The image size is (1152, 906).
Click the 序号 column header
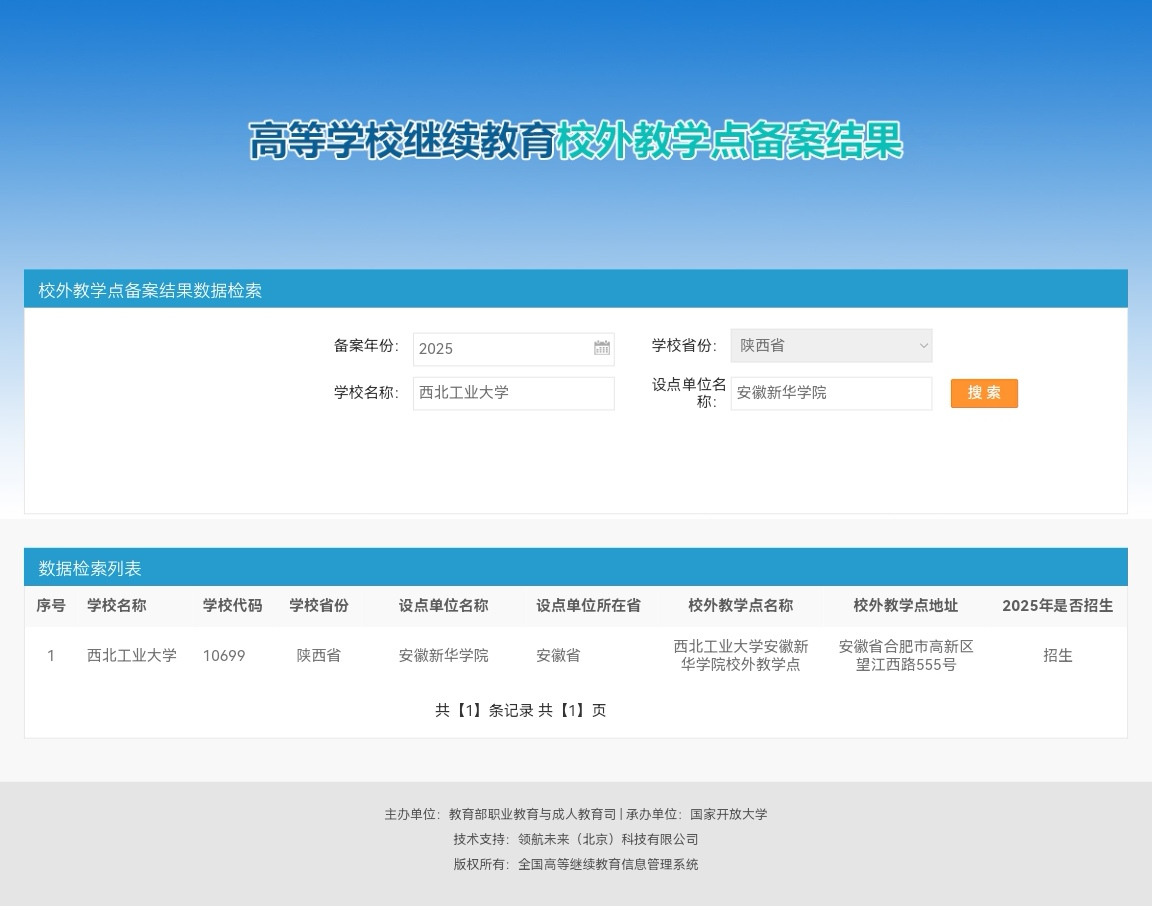(x=51, y=606)
